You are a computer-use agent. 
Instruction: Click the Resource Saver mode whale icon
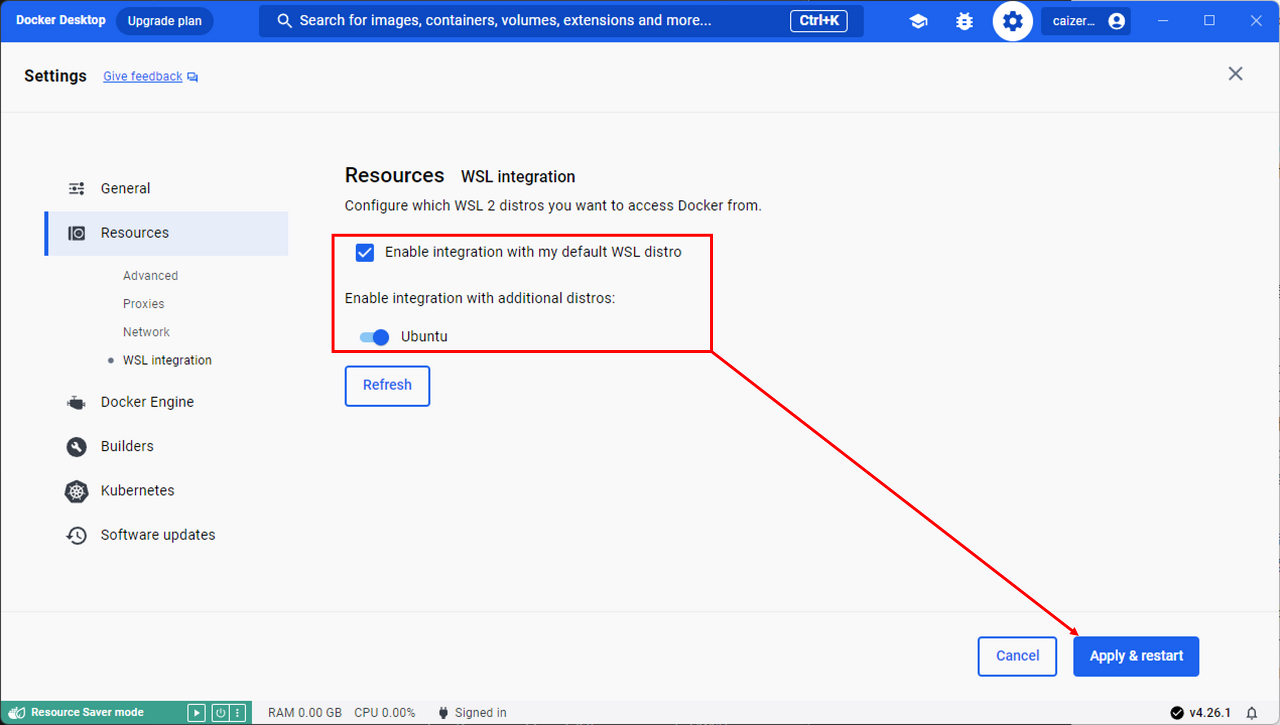[17, 712]
